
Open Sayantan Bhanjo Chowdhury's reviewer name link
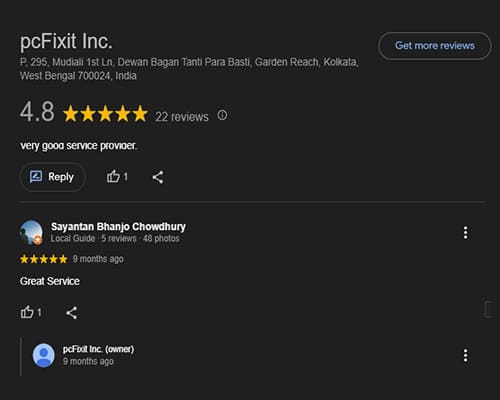[x=118, y=227]
